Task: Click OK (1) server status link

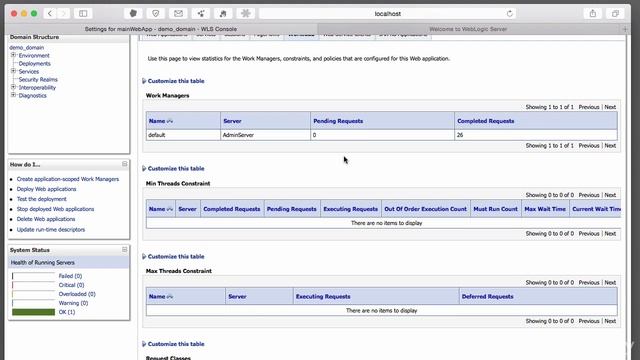Action: point(67,312)
